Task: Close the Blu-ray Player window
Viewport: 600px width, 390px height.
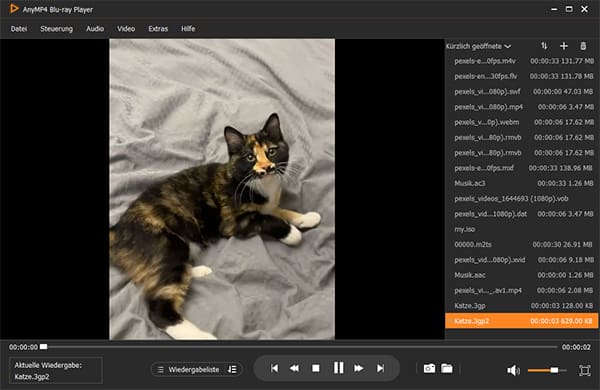Action: (584, 9)
